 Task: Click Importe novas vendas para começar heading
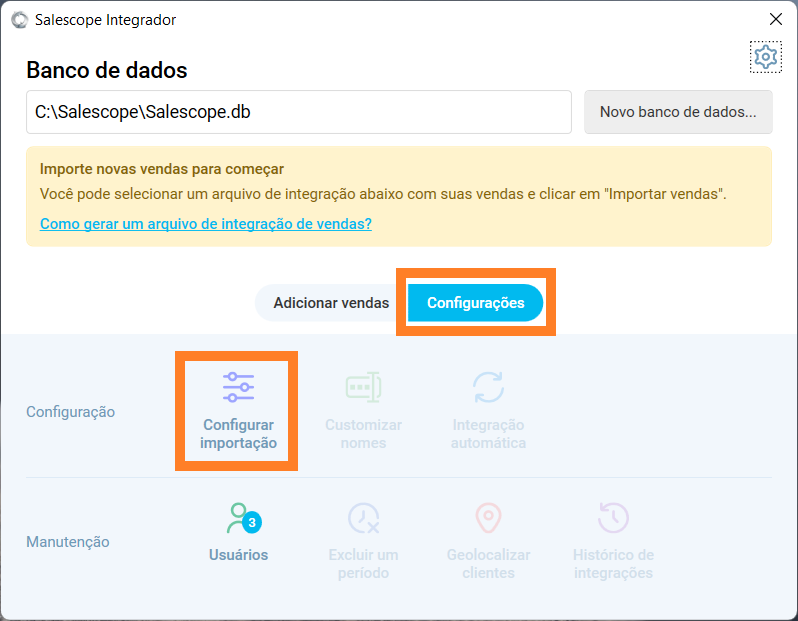pos(162,169)
